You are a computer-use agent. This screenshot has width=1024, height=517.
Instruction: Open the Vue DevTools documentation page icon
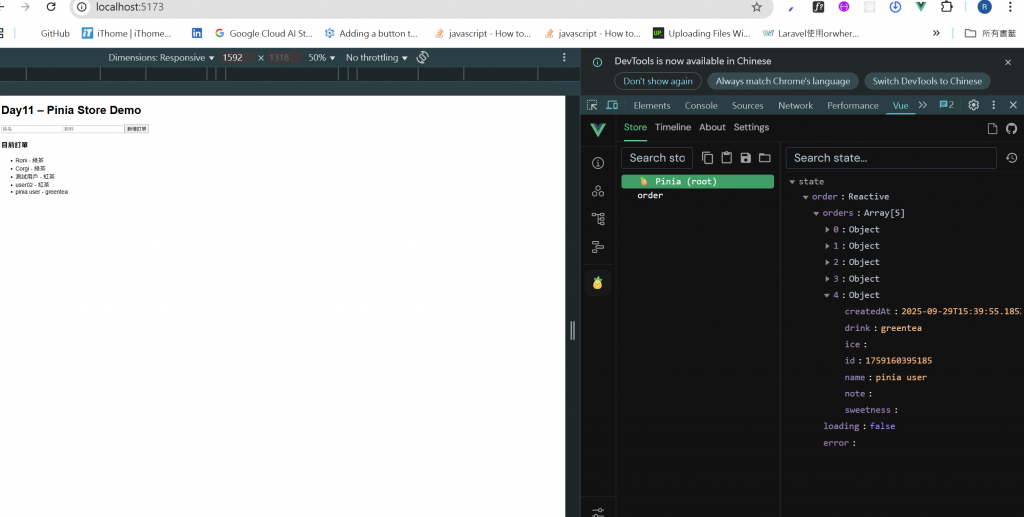pyautogui.click(x=992, y=129)
